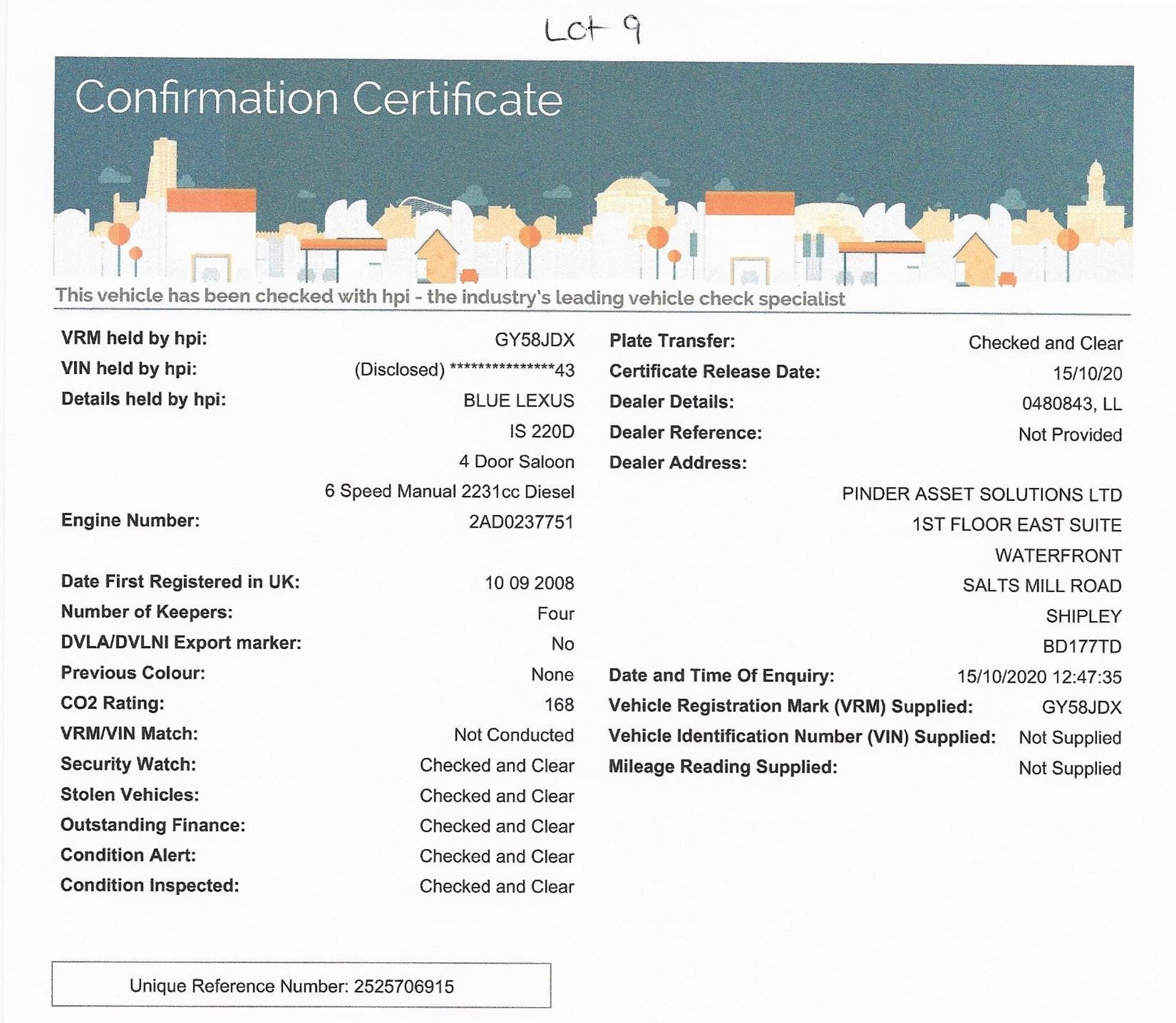Click the 'VRM held by hpi:' label
This screenshot has width=1176, height=1023.
point(134,338)
